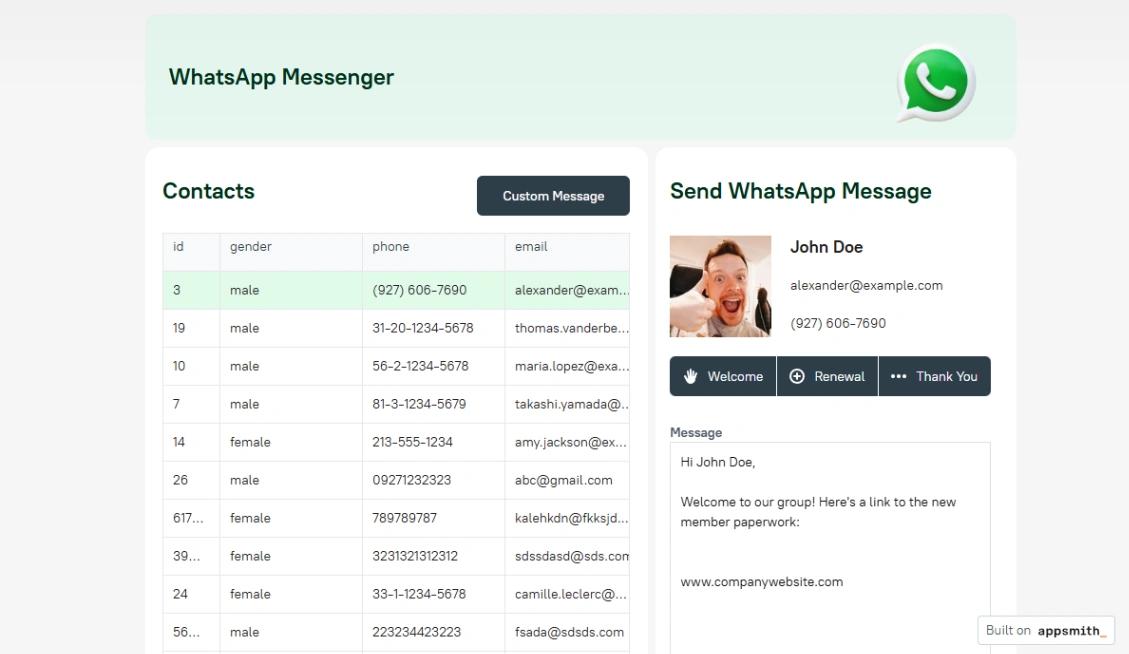This screenshot has height=654, width=1129.
Task: Click the John Doe name heading
Action: tap(827, 247)
